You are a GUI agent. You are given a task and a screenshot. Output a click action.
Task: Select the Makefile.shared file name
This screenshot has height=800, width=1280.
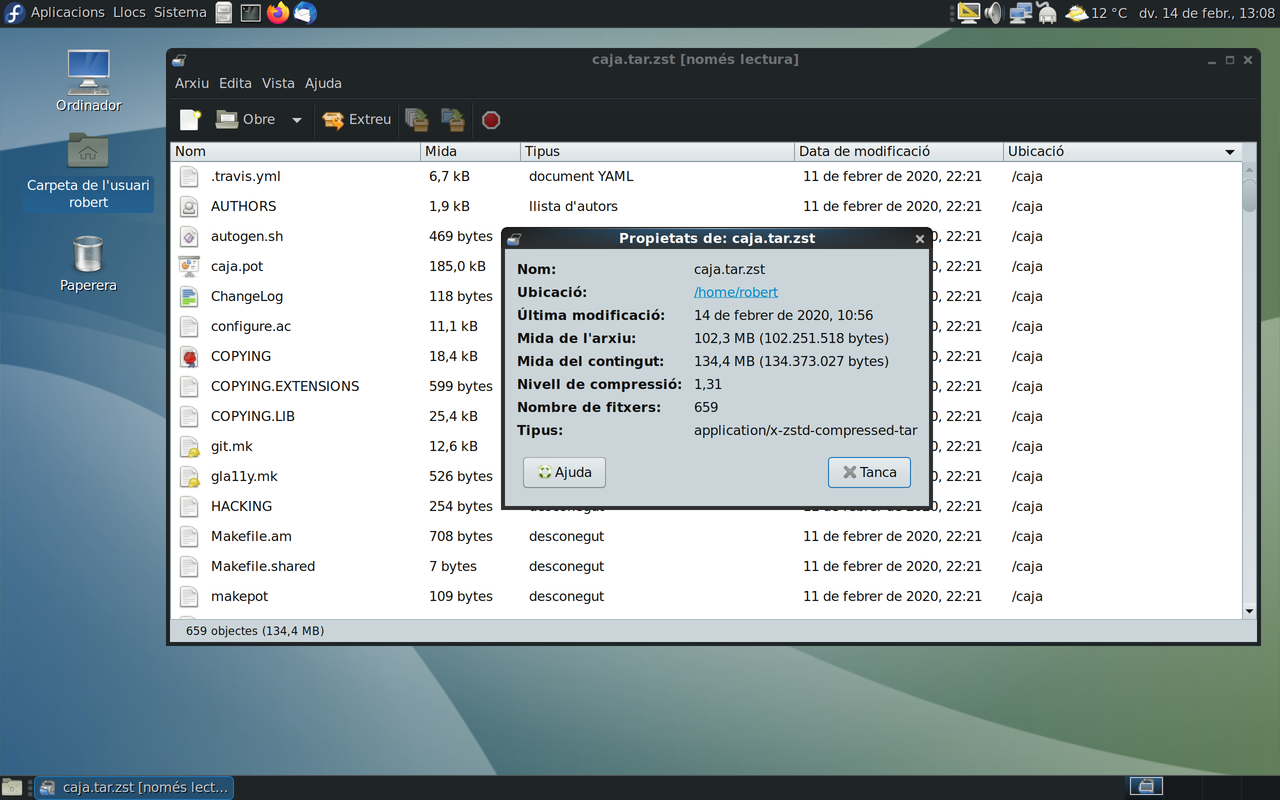[x=263, y=566]
